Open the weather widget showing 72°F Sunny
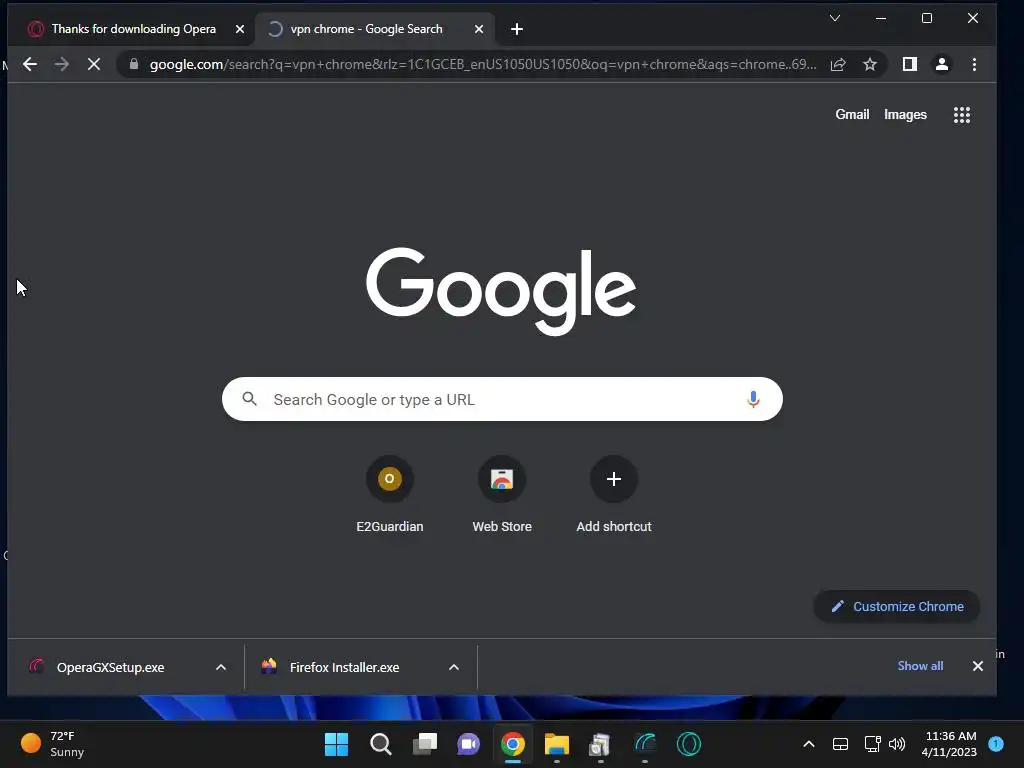 (52, 744)
